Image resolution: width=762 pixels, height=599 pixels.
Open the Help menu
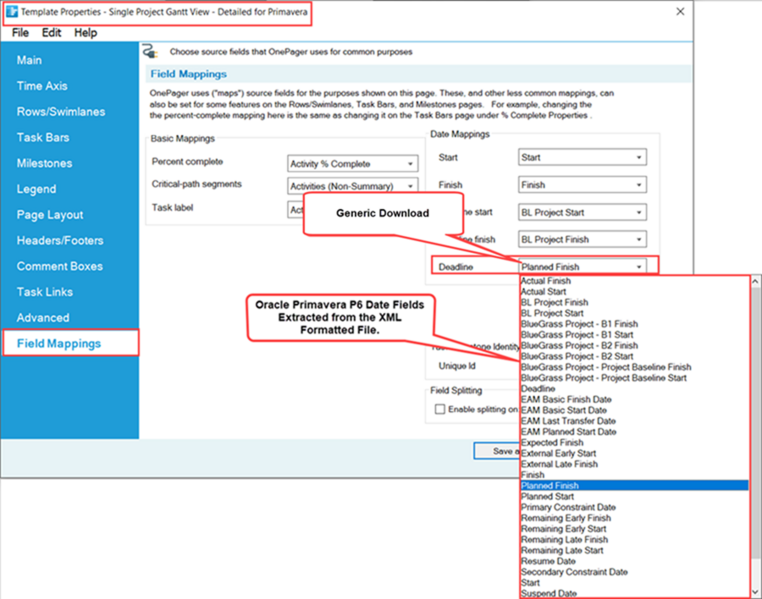[x=86, y=33]
